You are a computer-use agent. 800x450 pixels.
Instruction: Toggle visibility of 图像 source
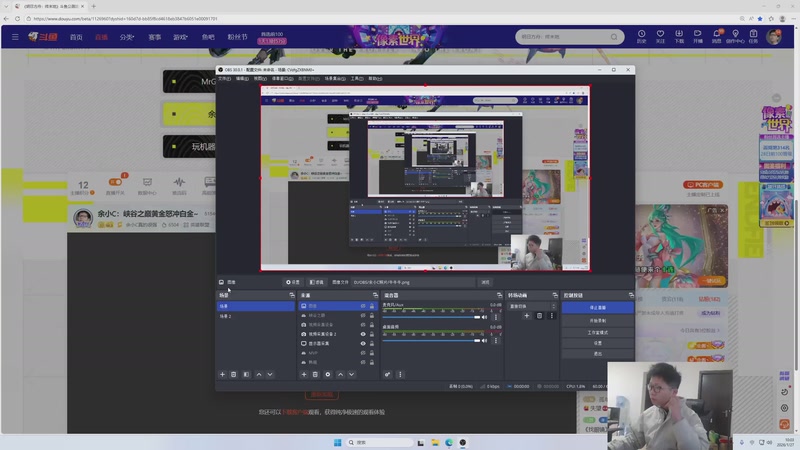coord(363,306)
